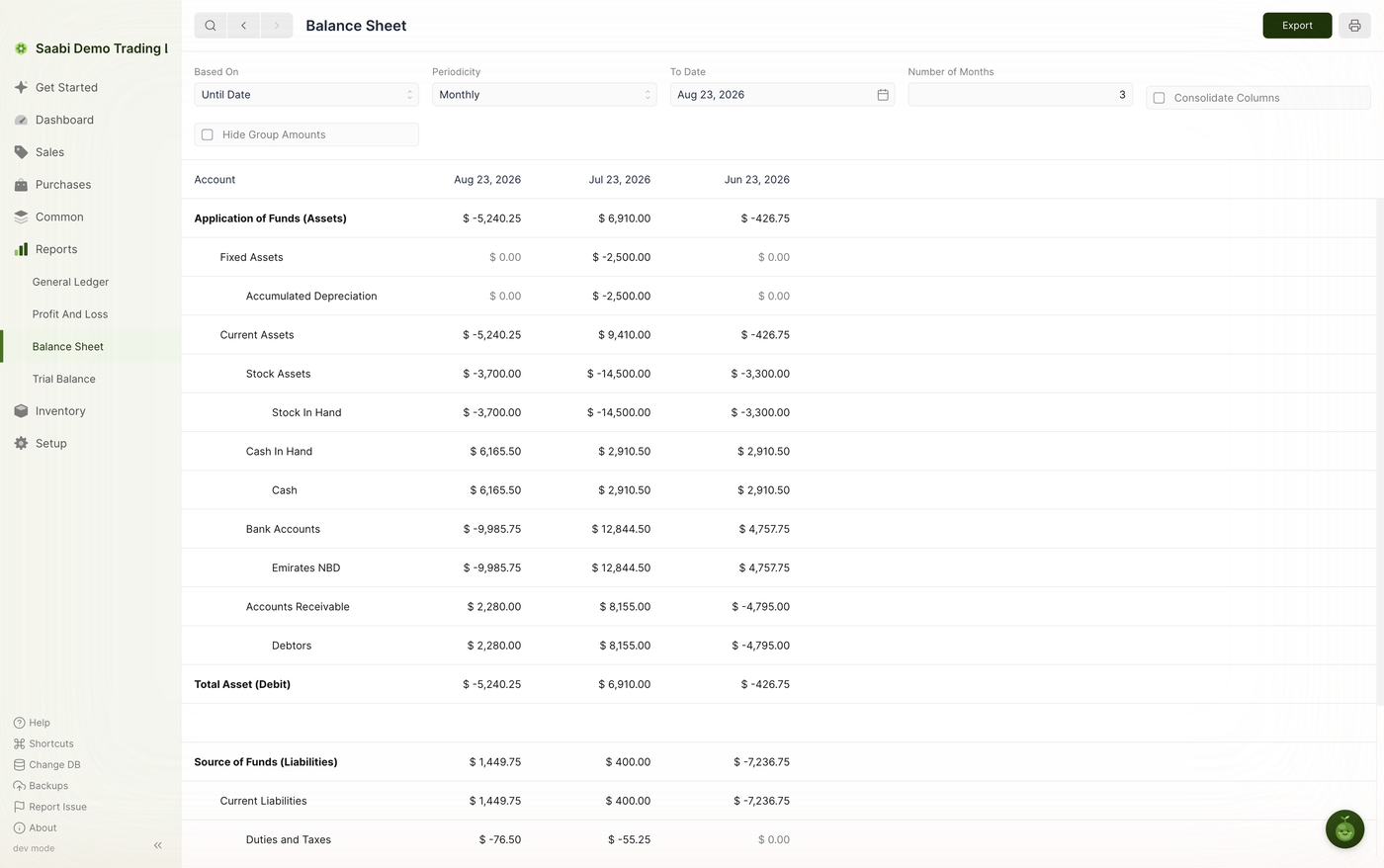
Task: Click the Reports bar chart icon
Action: [21, 249]
